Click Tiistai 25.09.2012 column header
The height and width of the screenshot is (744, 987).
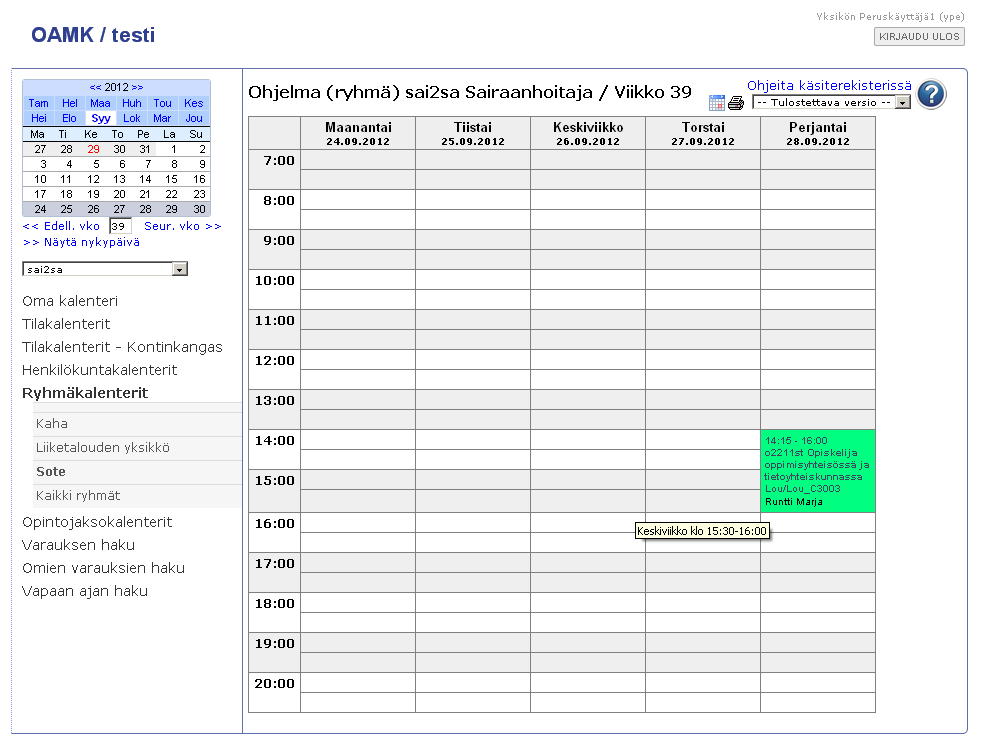tap(473, 133)
